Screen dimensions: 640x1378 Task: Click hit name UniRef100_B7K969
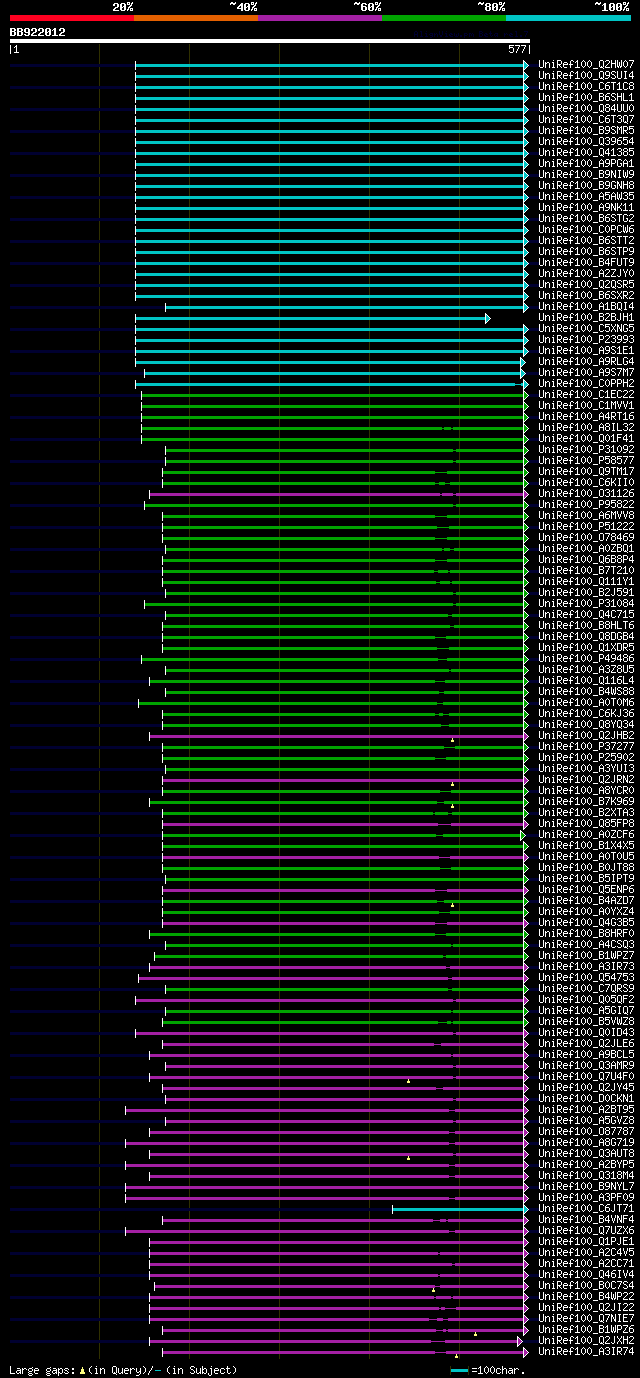click(586, 801)
